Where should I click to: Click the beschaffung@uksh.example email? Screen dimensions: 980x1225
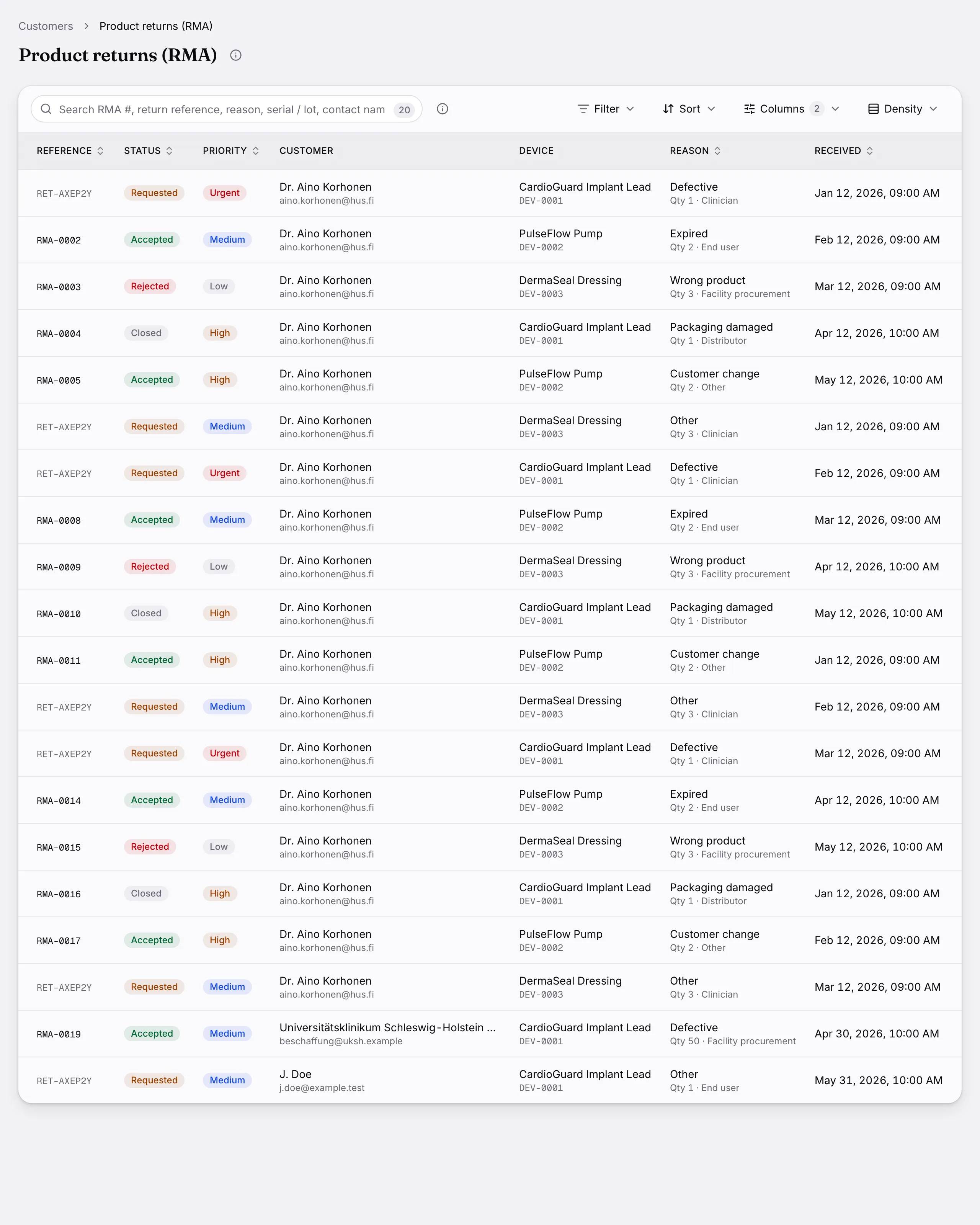(x=341, y=1041)
